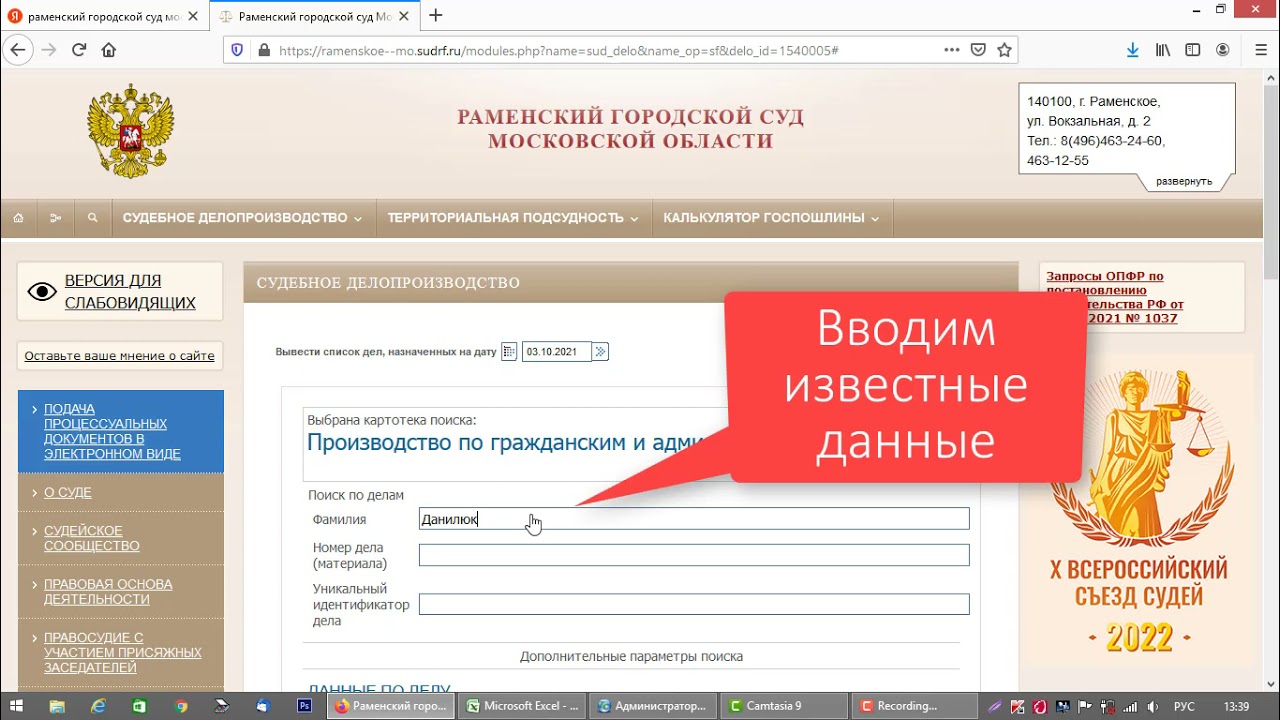Expand the Территориальная подсудность menu
This screenshot has height=720, width=1280.
[x=513, y=218]
